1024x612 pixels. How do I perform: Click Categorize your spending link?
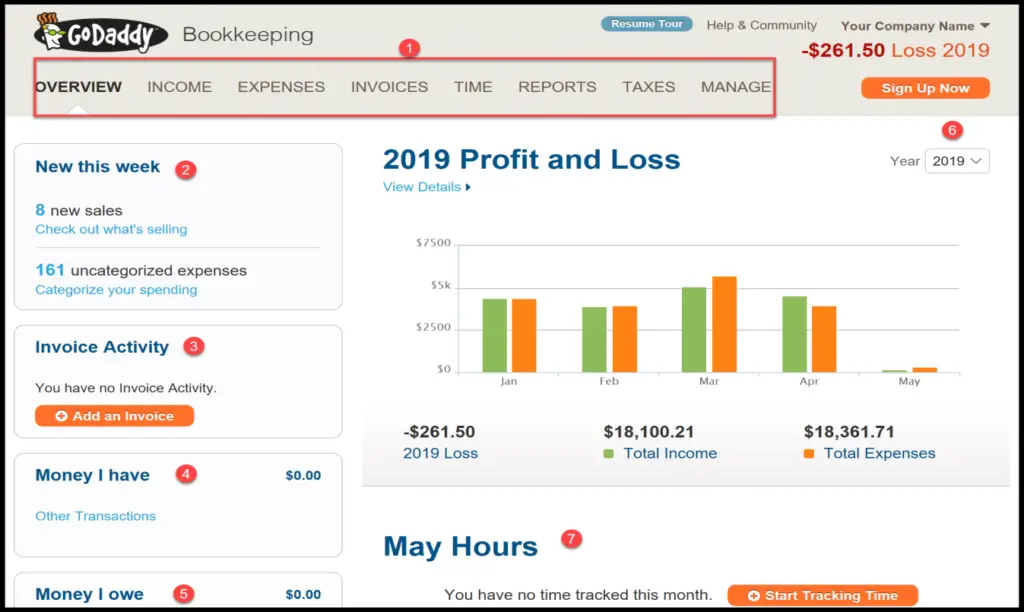tap(116, 289)
